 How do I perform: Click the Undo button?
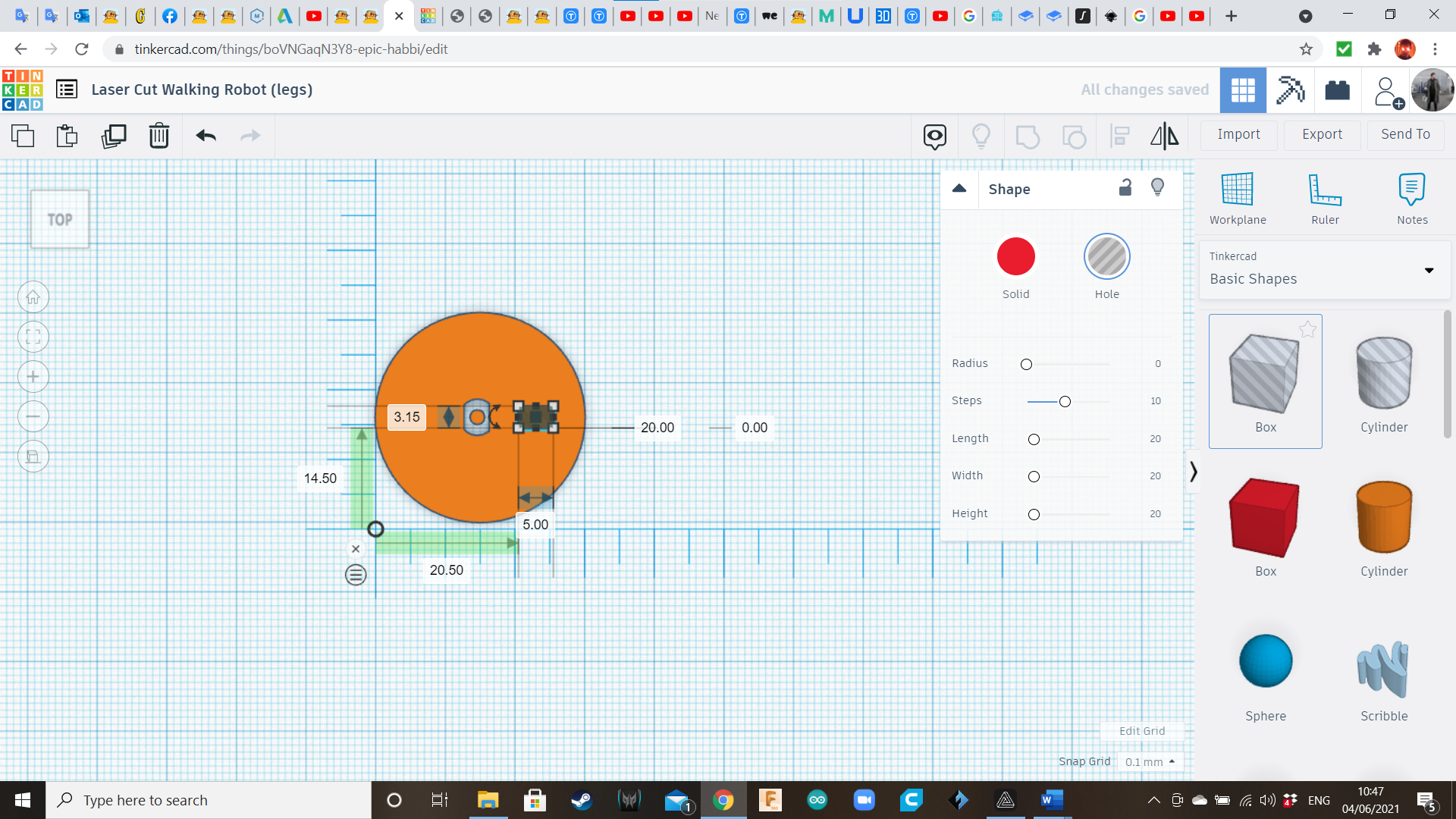click(205, 135)
